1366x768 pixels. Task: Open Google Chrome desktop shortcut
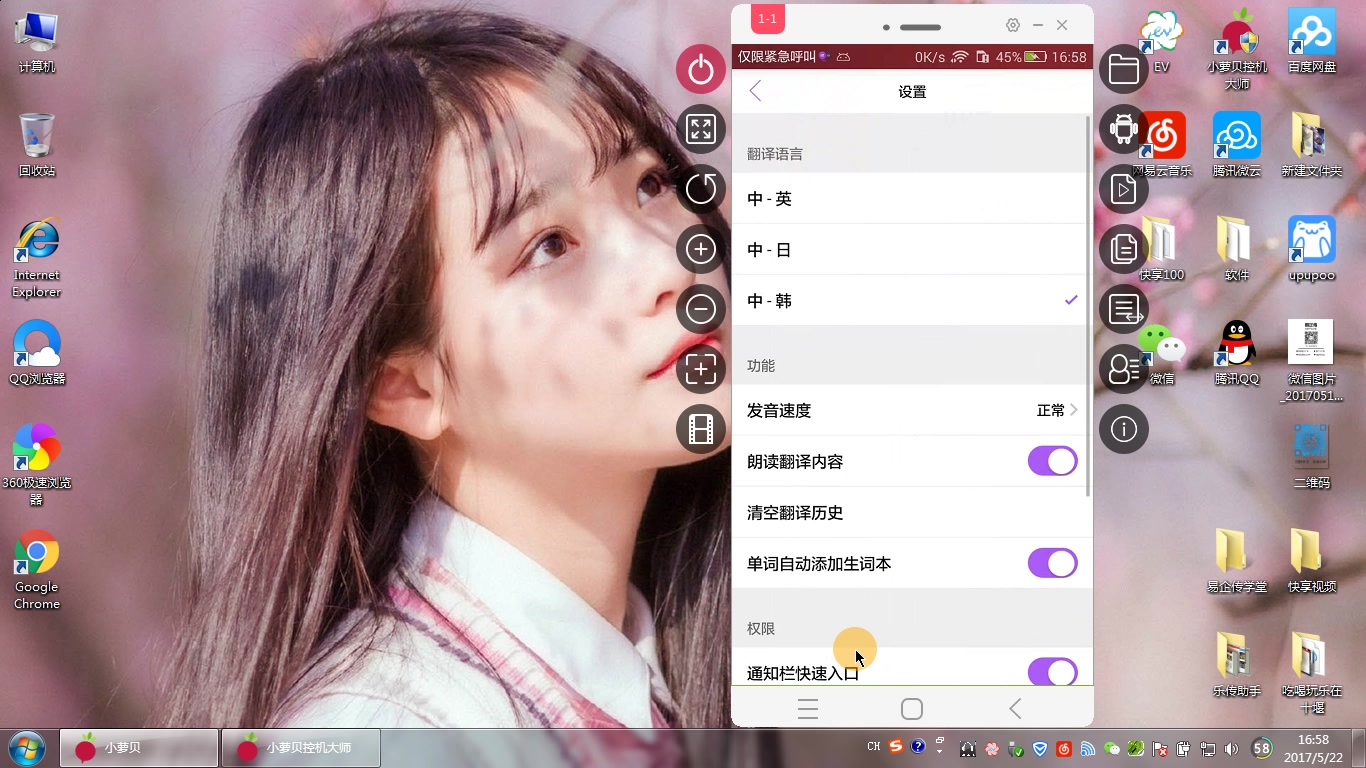tap(37, 570)
